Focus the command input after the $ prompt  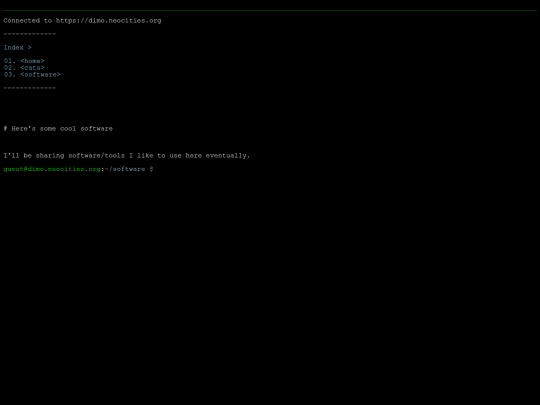tap(344, 169)
